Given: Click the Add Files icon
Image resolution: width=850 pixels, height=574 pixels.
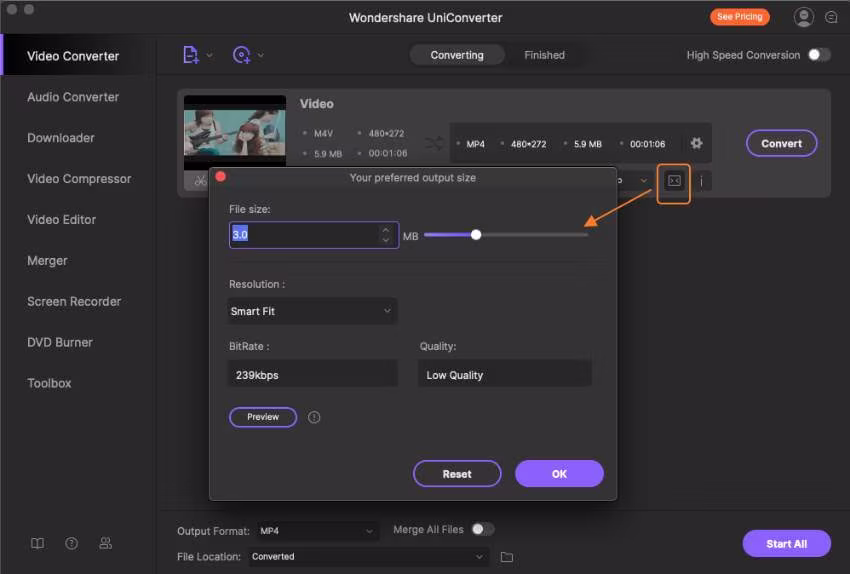Looking at the screenshot, I should point(190,55).
